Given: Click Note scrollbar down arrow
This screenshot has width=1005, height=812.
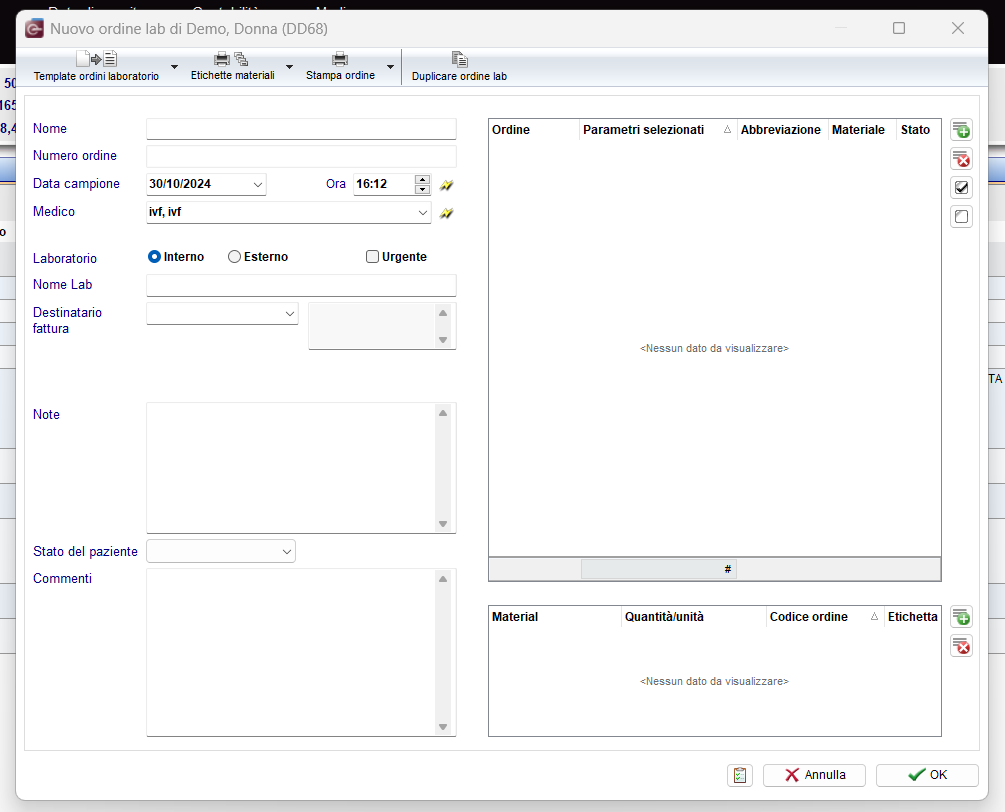Looking at the screenshot, I should pos(443,524).
